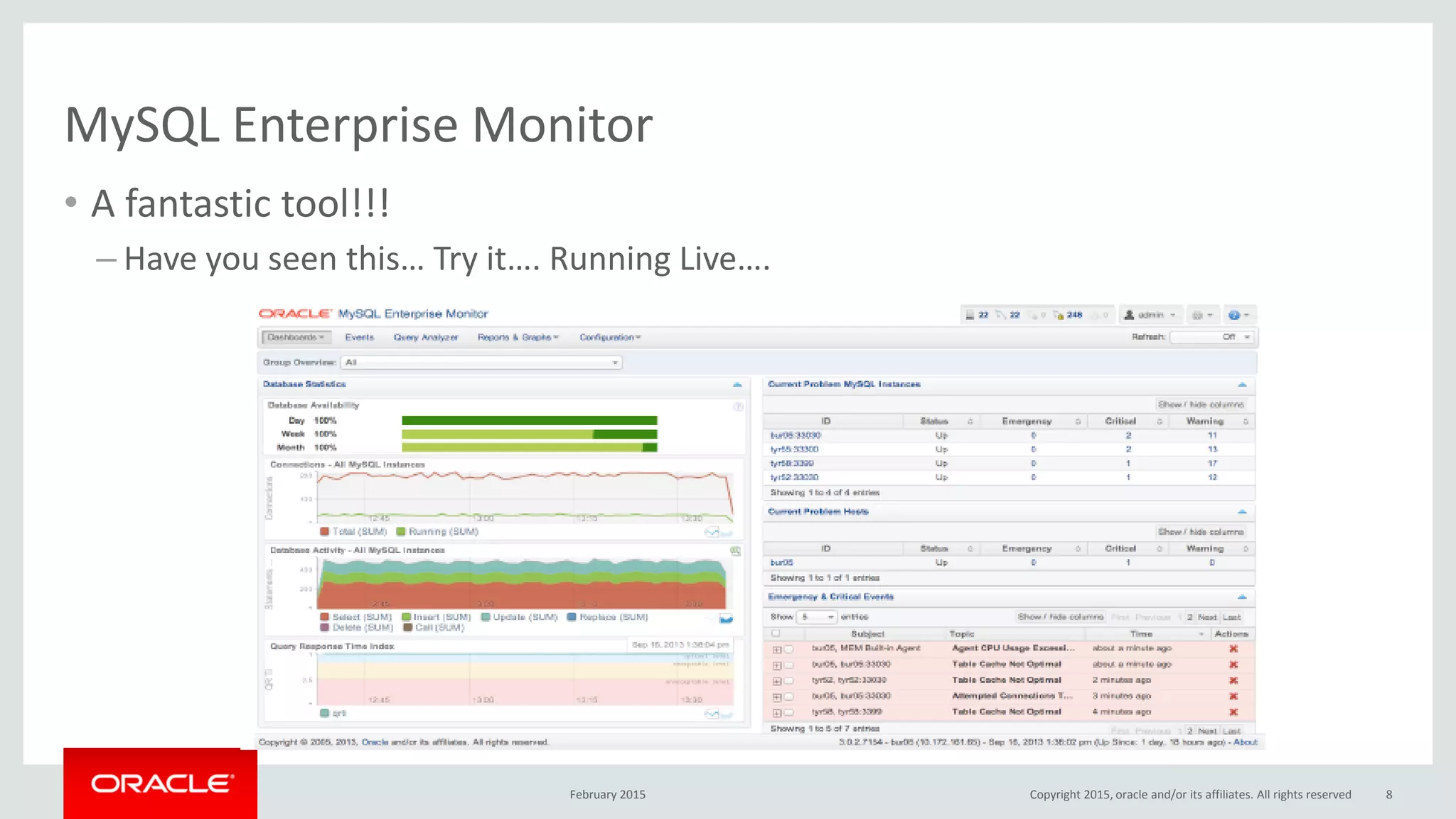
Task: Check the tyr58 event row checkbox
Action: (788, 712)
